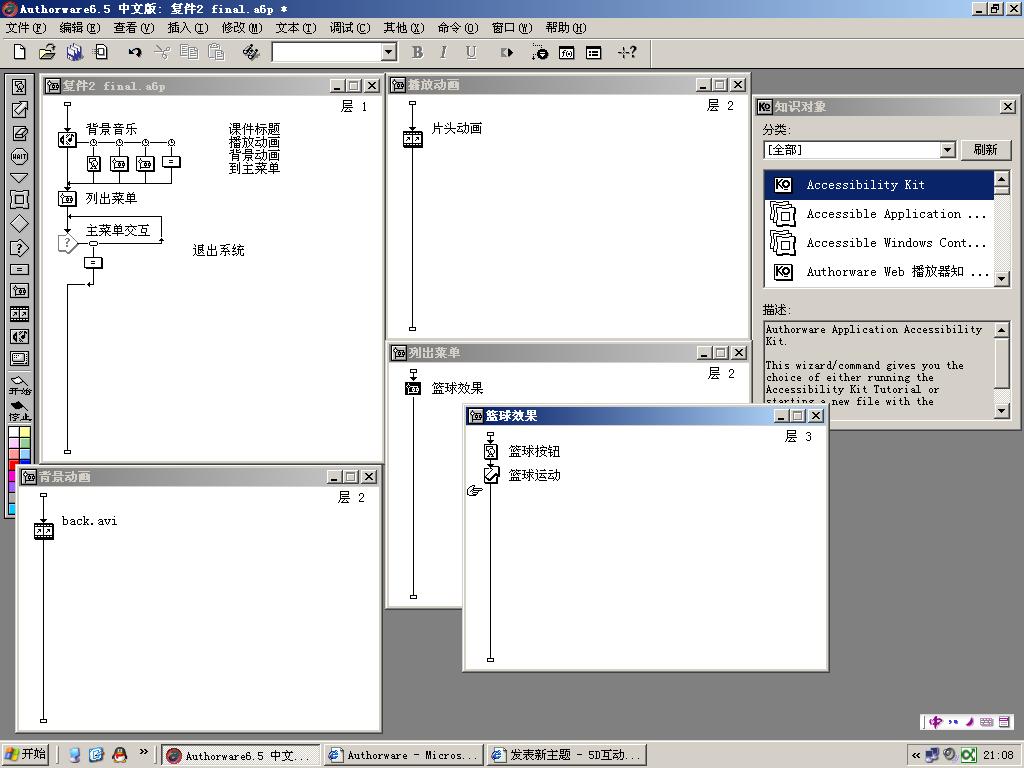Click the Import toolbar icon

point(101,52)
